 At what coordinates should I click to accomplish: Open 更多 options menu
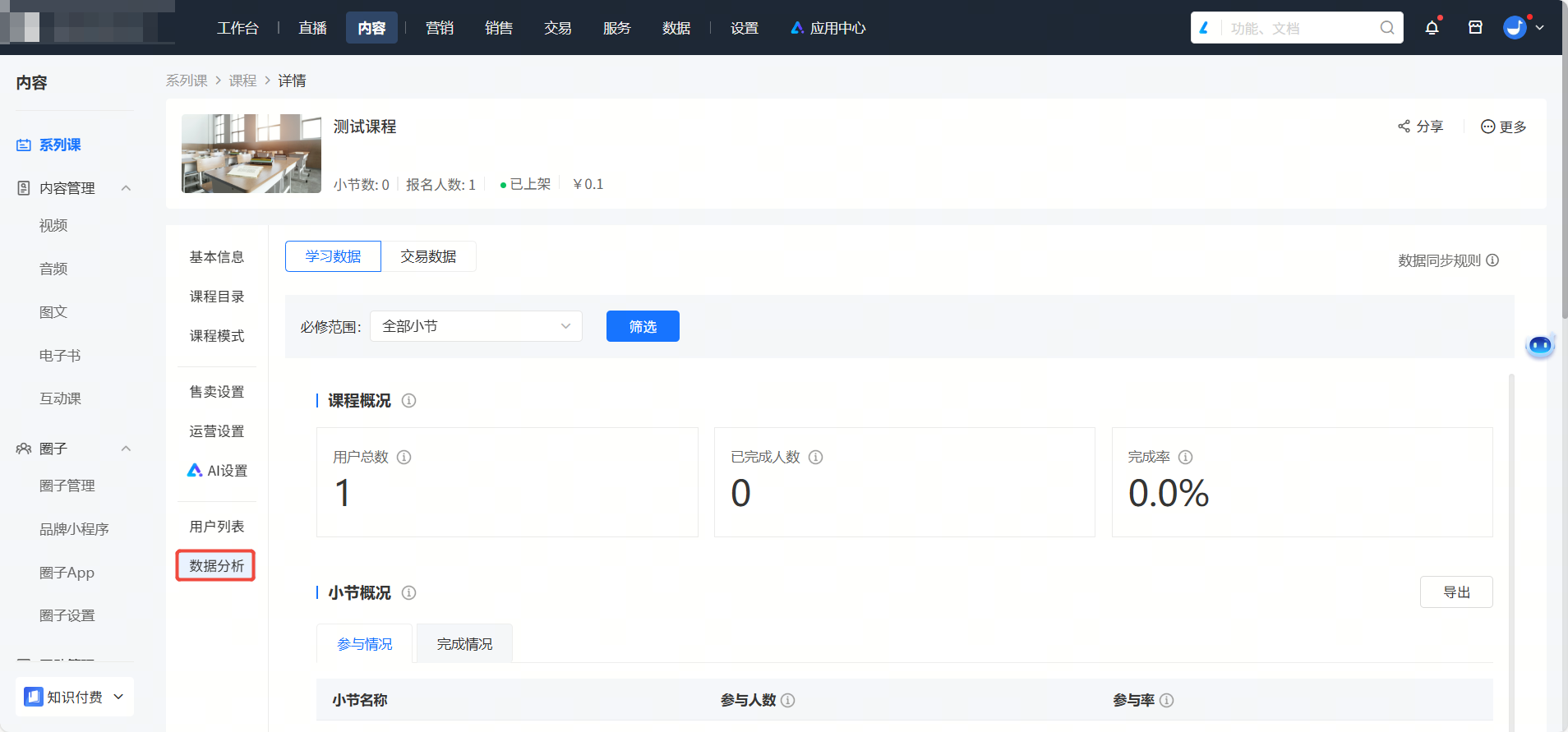tap(1503, 127)
